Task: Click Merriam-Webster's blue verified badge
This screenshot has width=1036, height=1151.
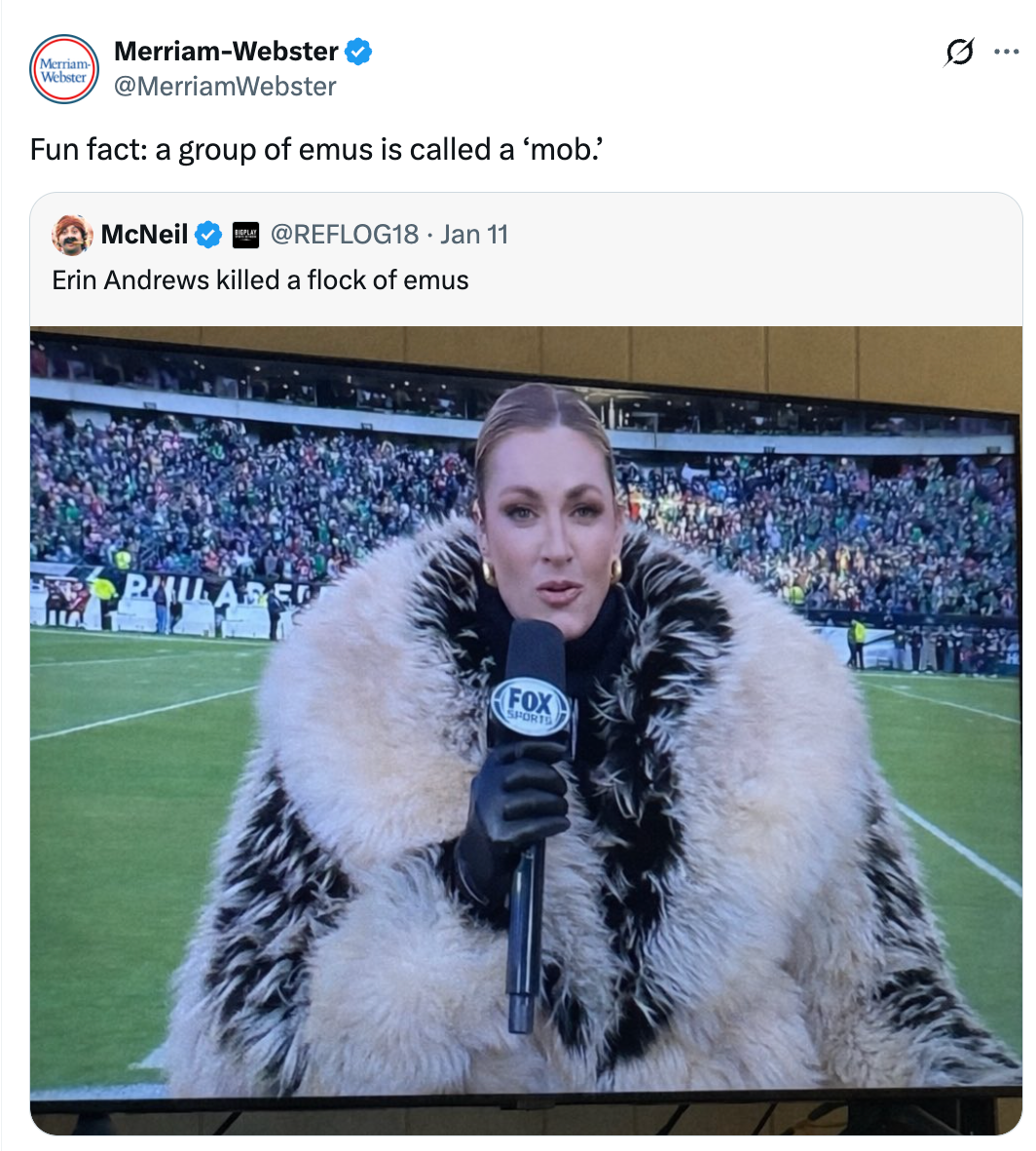Action: (x=358, y=52)
